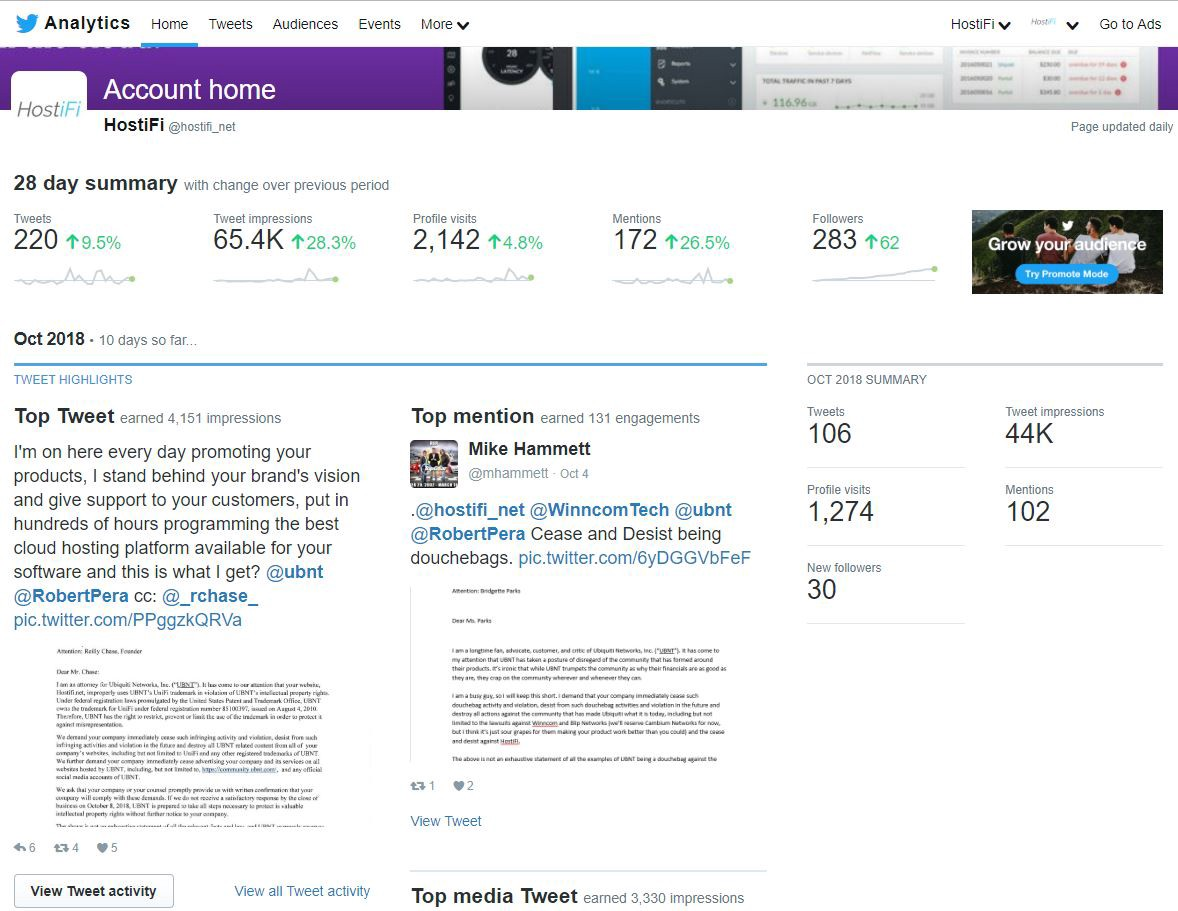Click the Grow your audience banner

1067,252
